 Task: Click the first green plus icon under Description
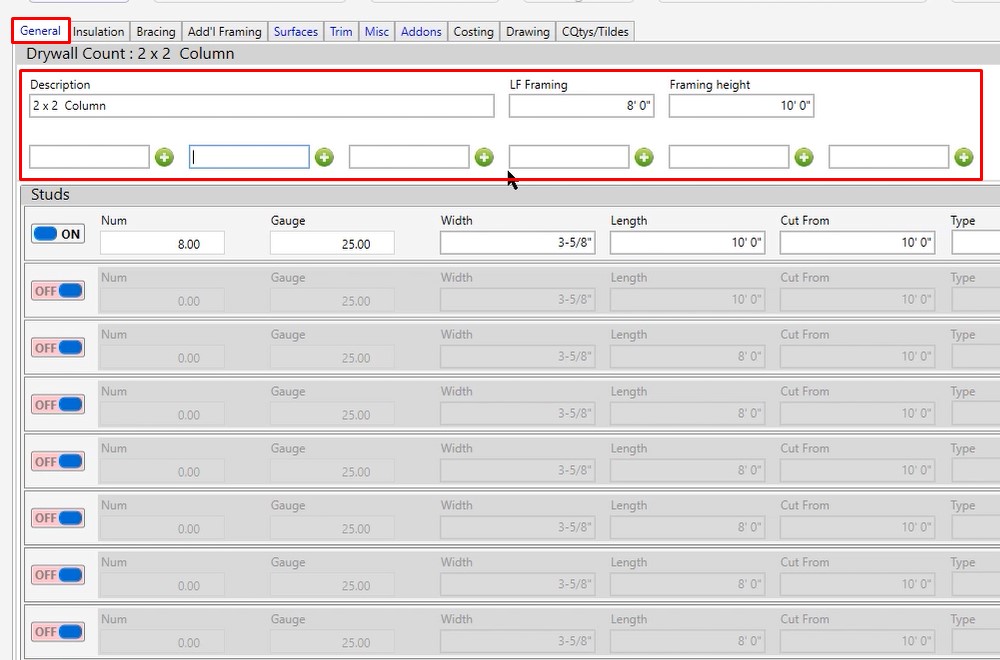(x=164, y=157)
